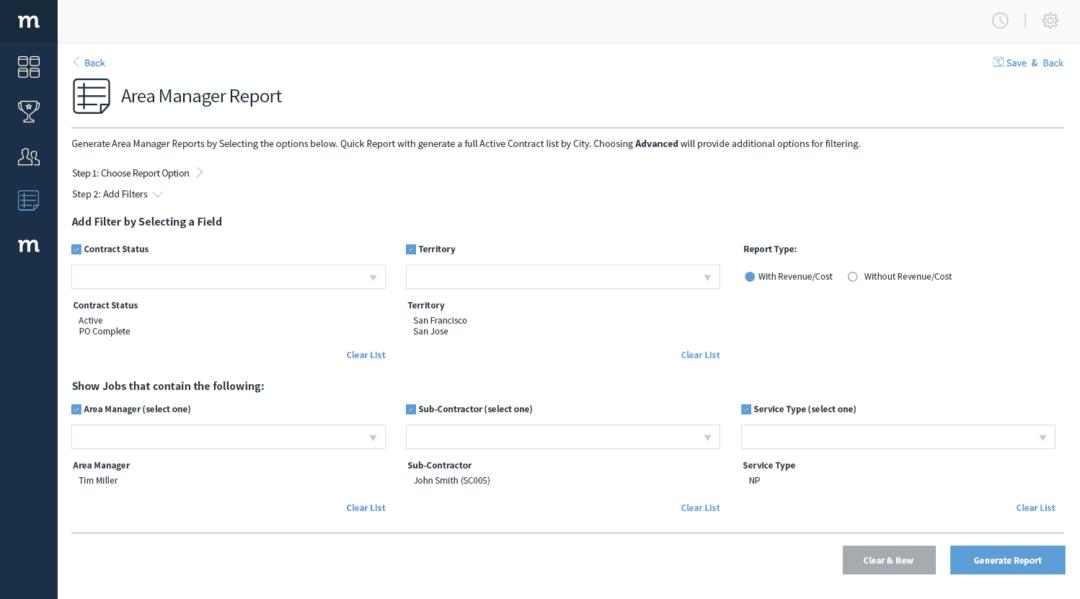Expand Step 1: Choose Report Option
This screenshot has width=1080, height=599.
131,172
